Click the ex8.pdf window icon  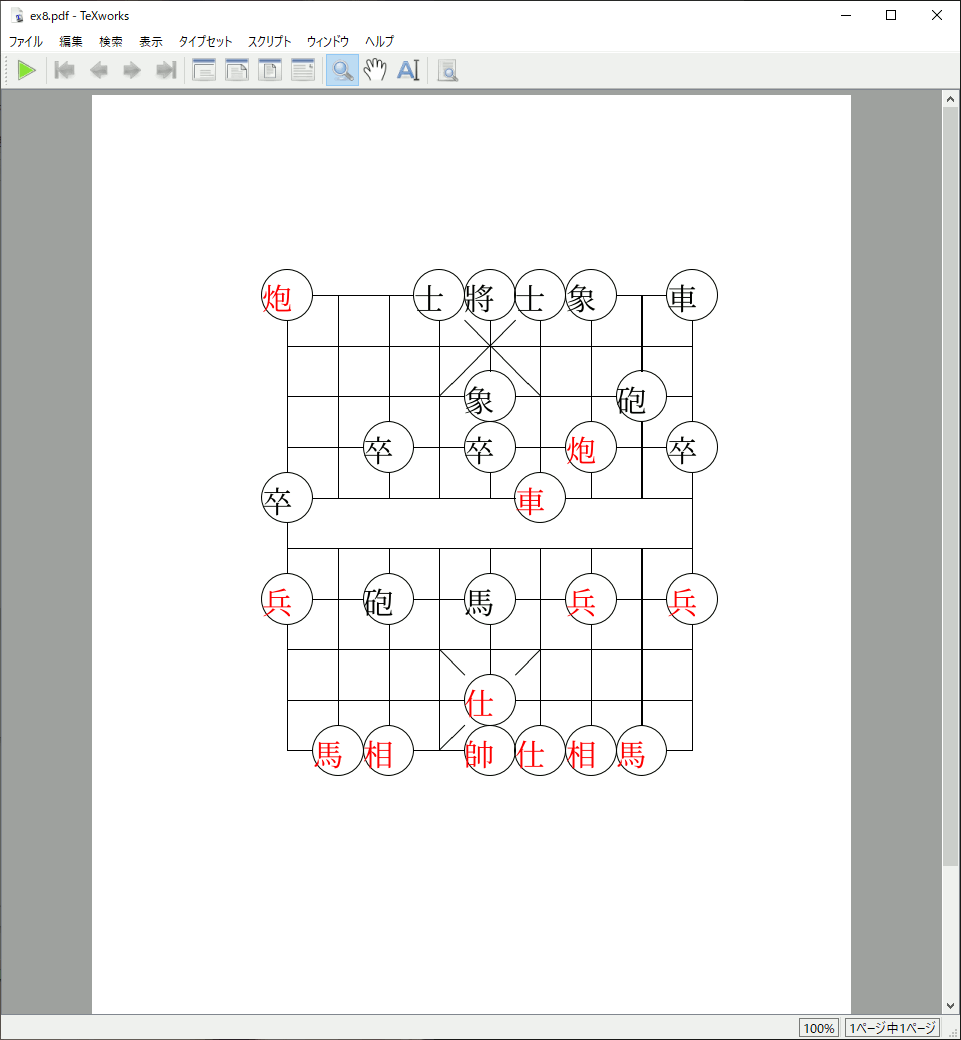17,15
